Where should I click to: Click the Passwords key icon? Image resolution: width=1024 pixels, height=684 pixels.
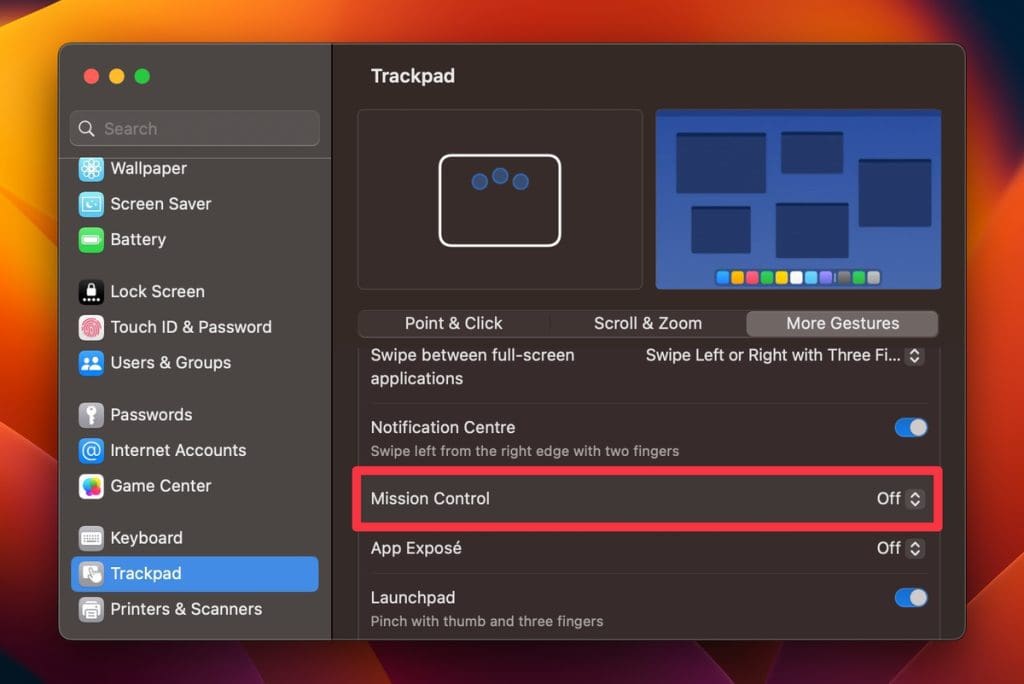coord(91,415)
